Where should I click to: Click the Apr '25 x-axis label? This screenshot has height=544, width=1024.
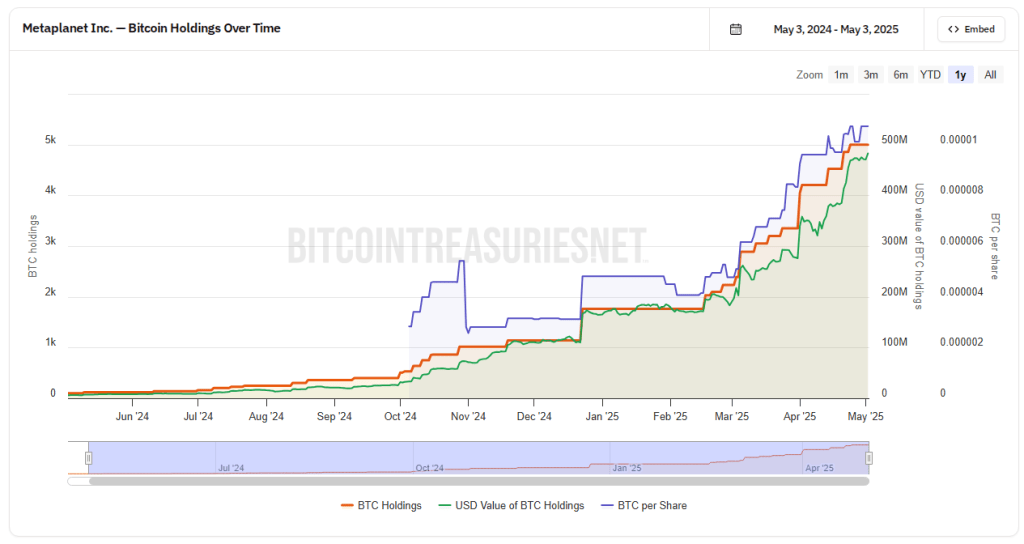coord(799,417)
